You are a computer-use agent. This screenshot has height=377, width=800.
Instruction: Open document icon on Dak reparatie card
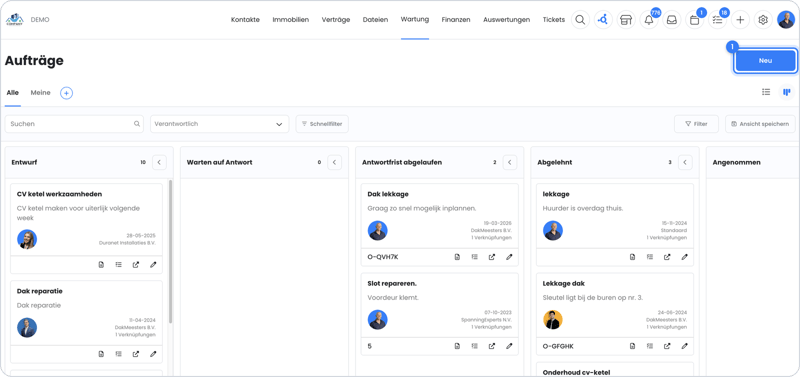pyautogui.click(x=101, y=354)
